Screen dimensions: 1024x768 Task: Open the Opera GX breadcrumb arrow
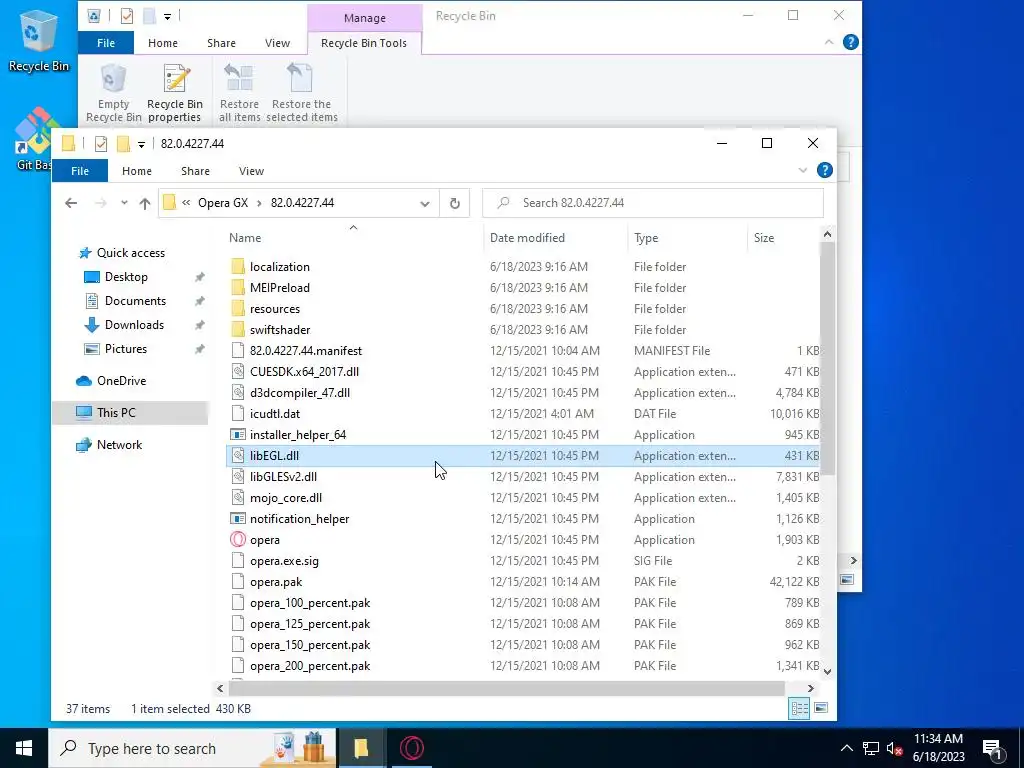[259, 203]
